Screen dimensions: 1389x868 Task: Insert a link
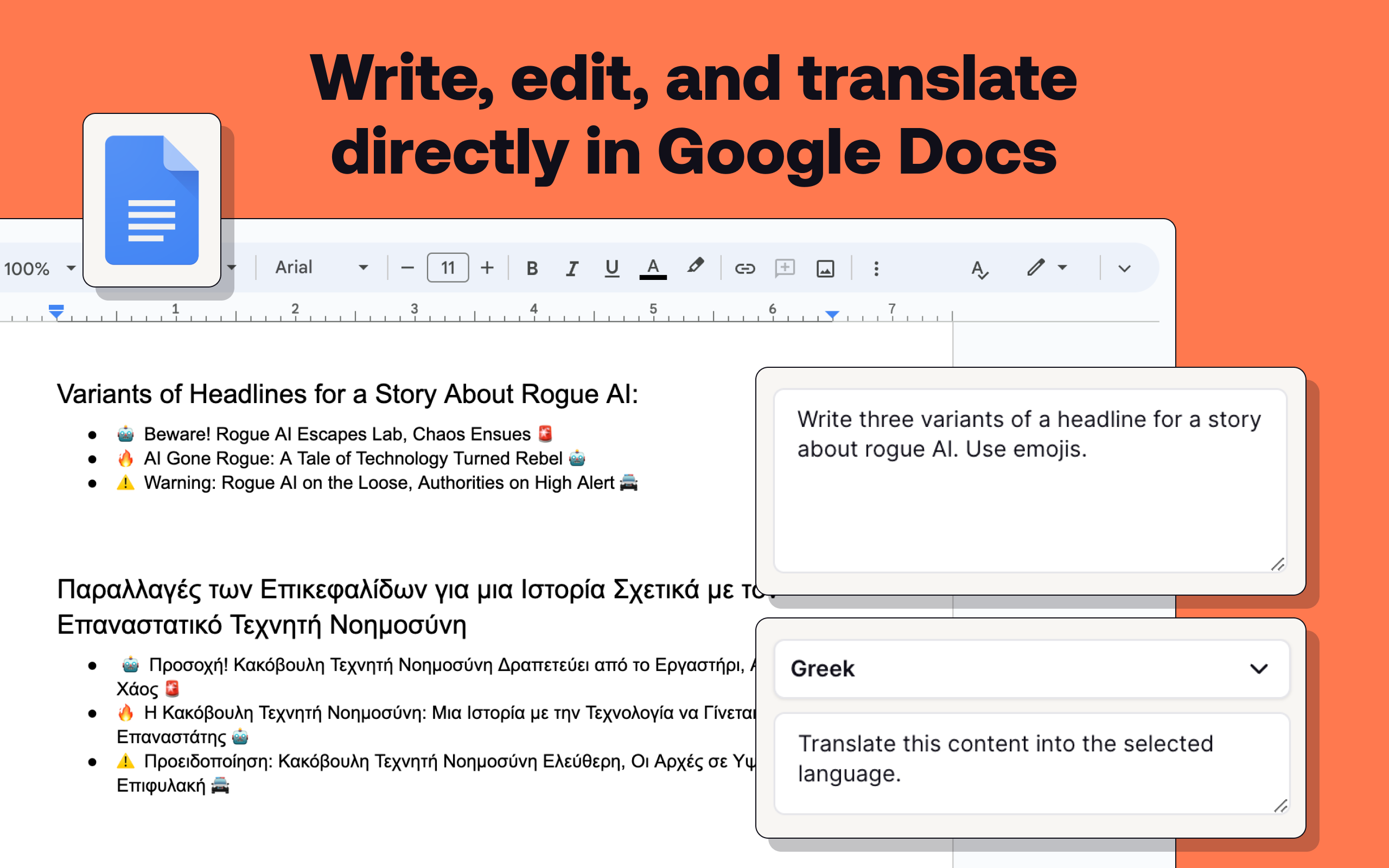click(746, 267)
